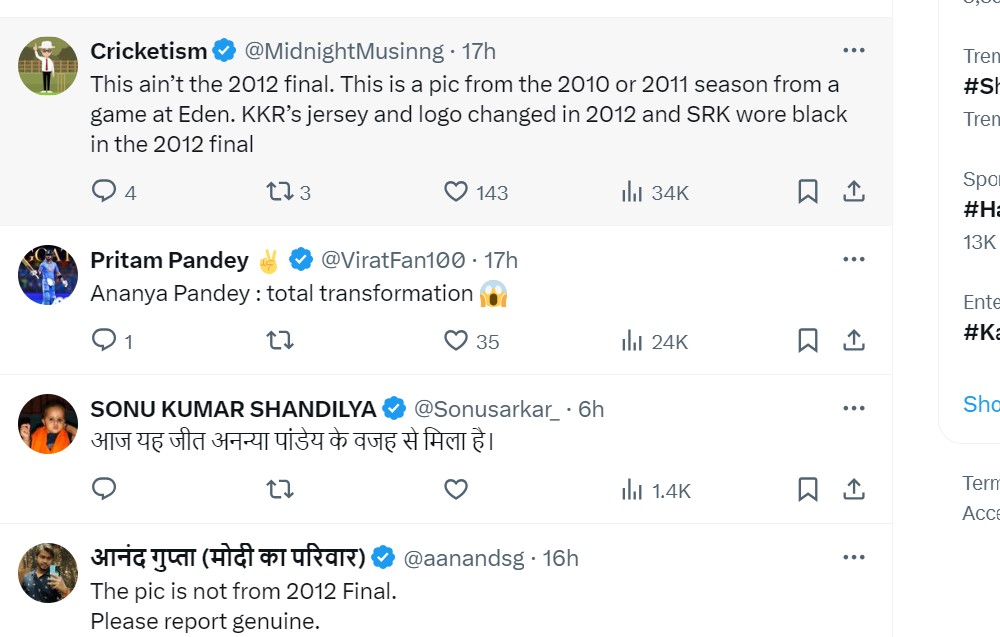Reply to Pritam Pandey's tweet
Screen dimensions: 1000x637
[104, 341]
